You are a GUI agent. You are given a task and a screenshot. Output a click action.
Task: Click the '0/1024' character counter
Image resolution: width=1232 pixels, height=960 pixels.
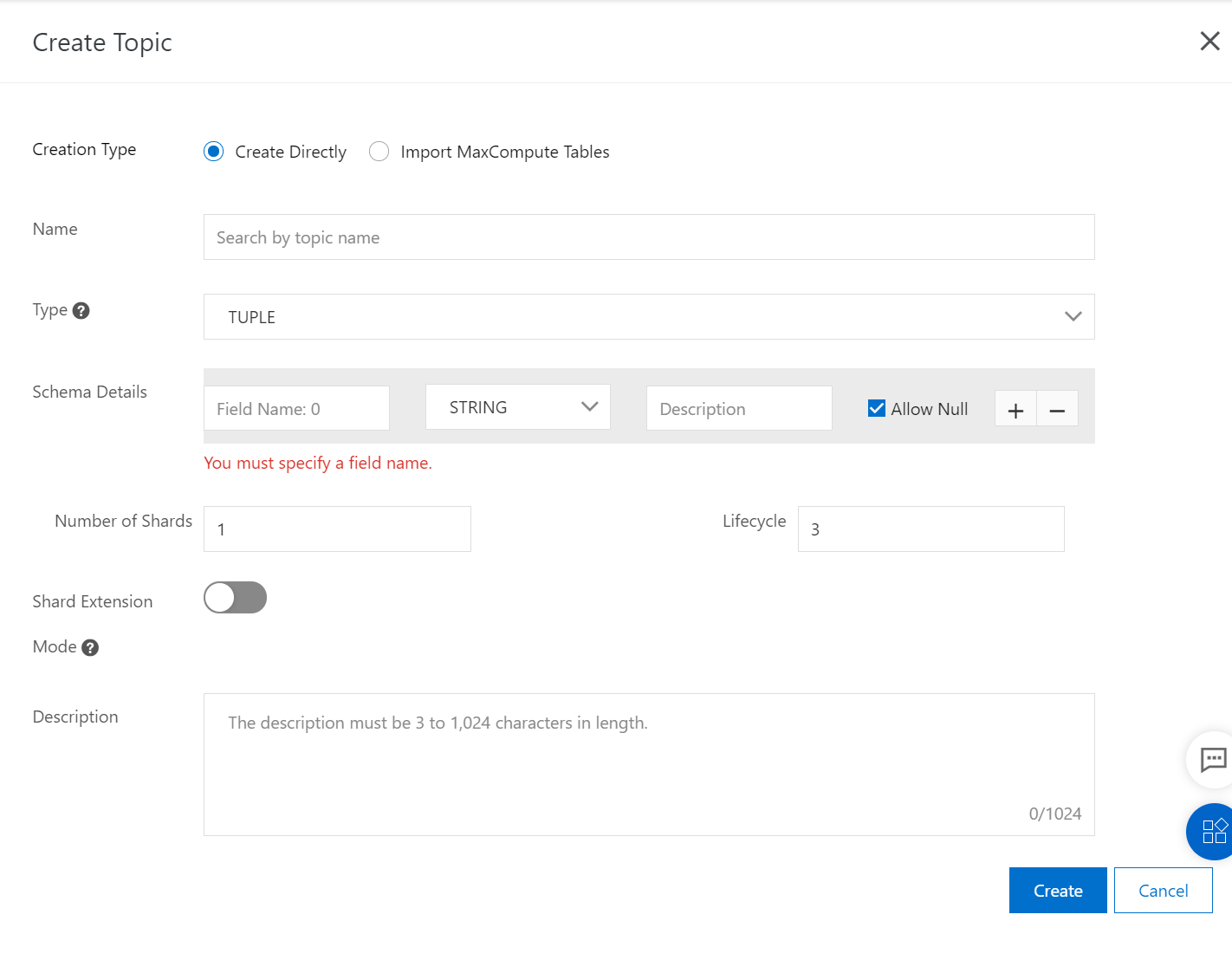(x=1055, y=814)
